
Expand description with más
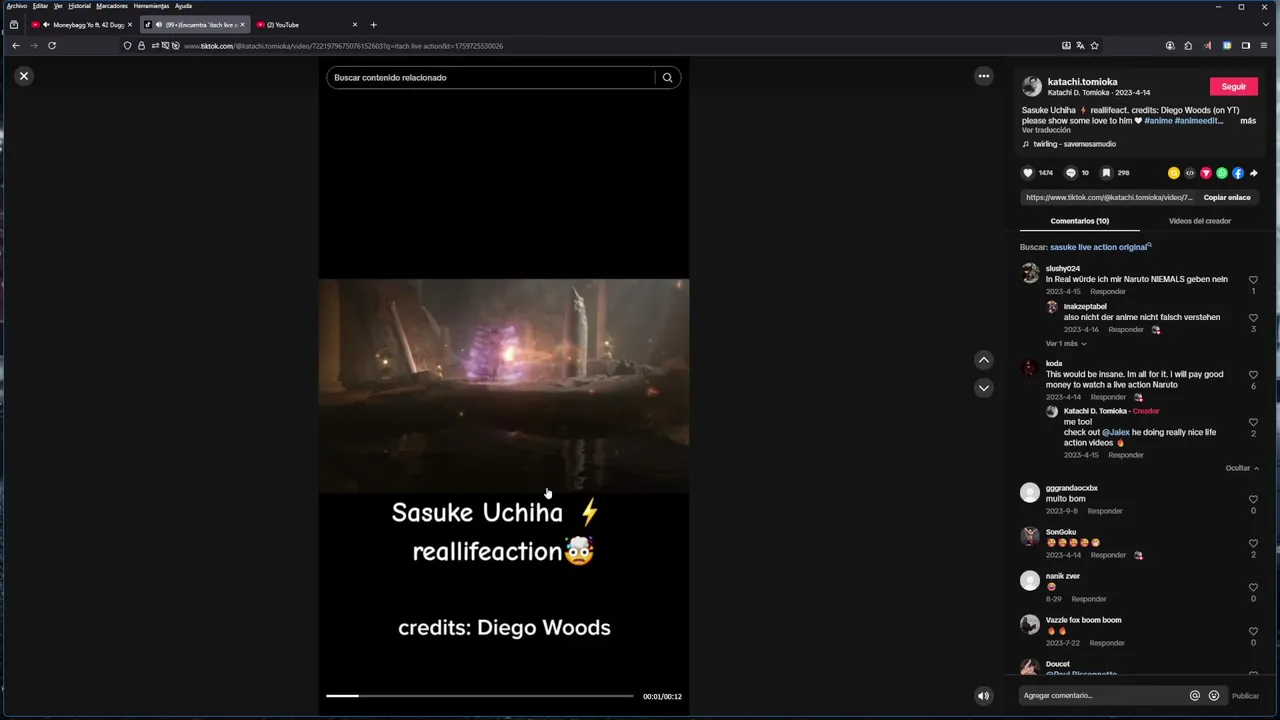point(1248,121)
